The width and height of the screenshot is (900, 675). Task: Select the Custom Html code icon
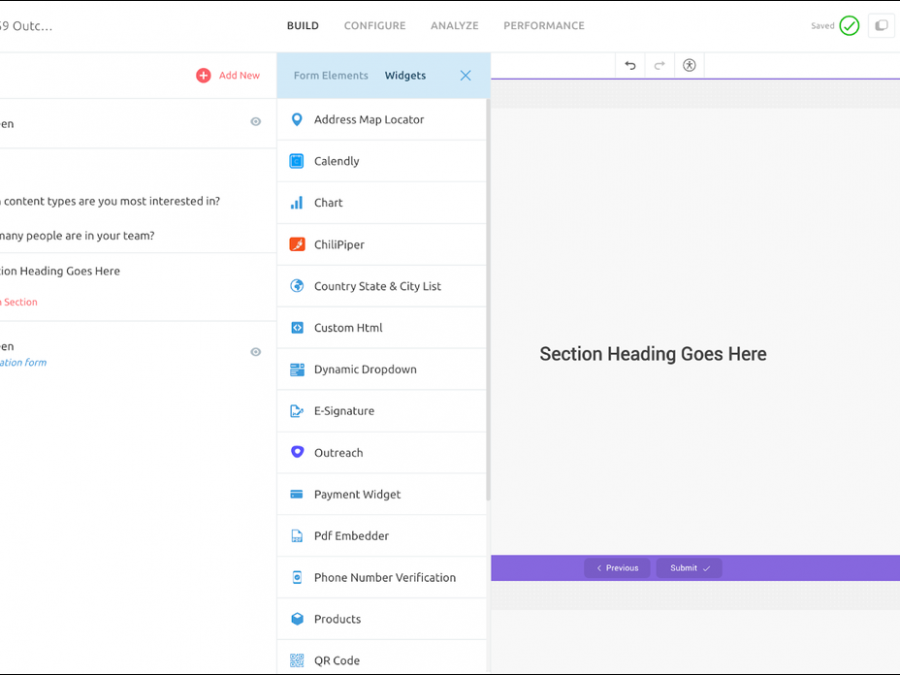(297, 328)
